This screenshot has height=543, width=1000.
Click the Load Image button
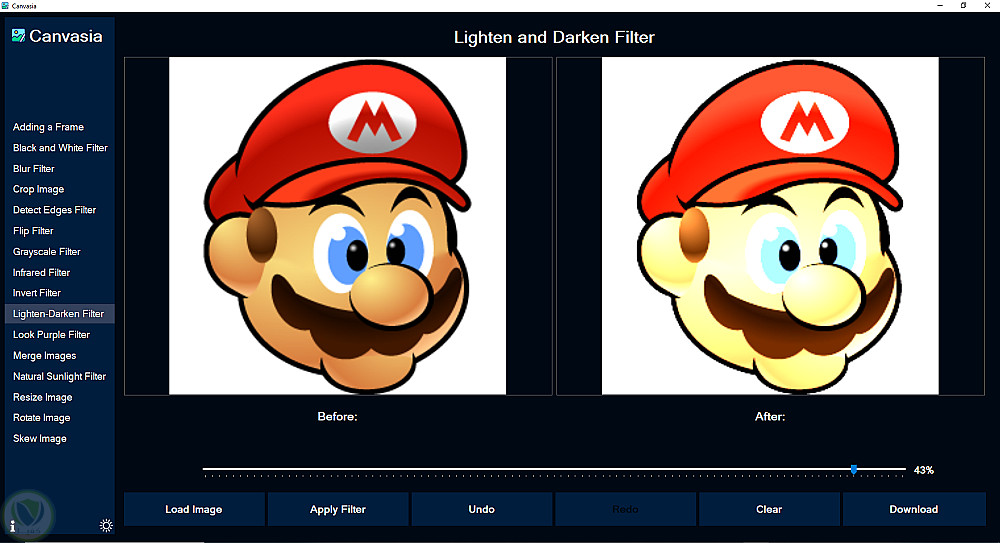194,509
